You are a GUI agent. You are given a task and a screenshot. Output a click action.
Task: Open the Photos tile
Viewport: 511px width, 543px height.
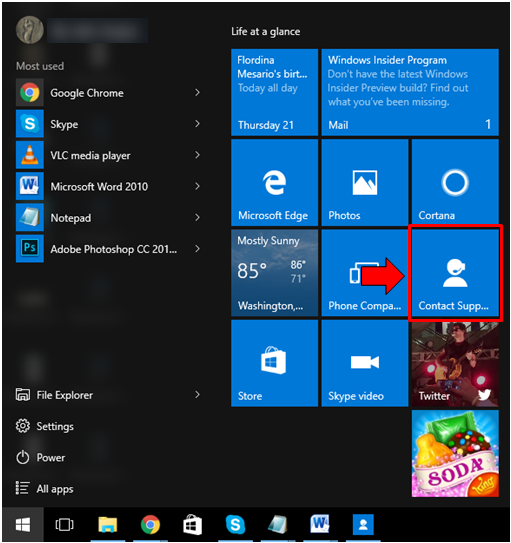[x=365, y=183]
